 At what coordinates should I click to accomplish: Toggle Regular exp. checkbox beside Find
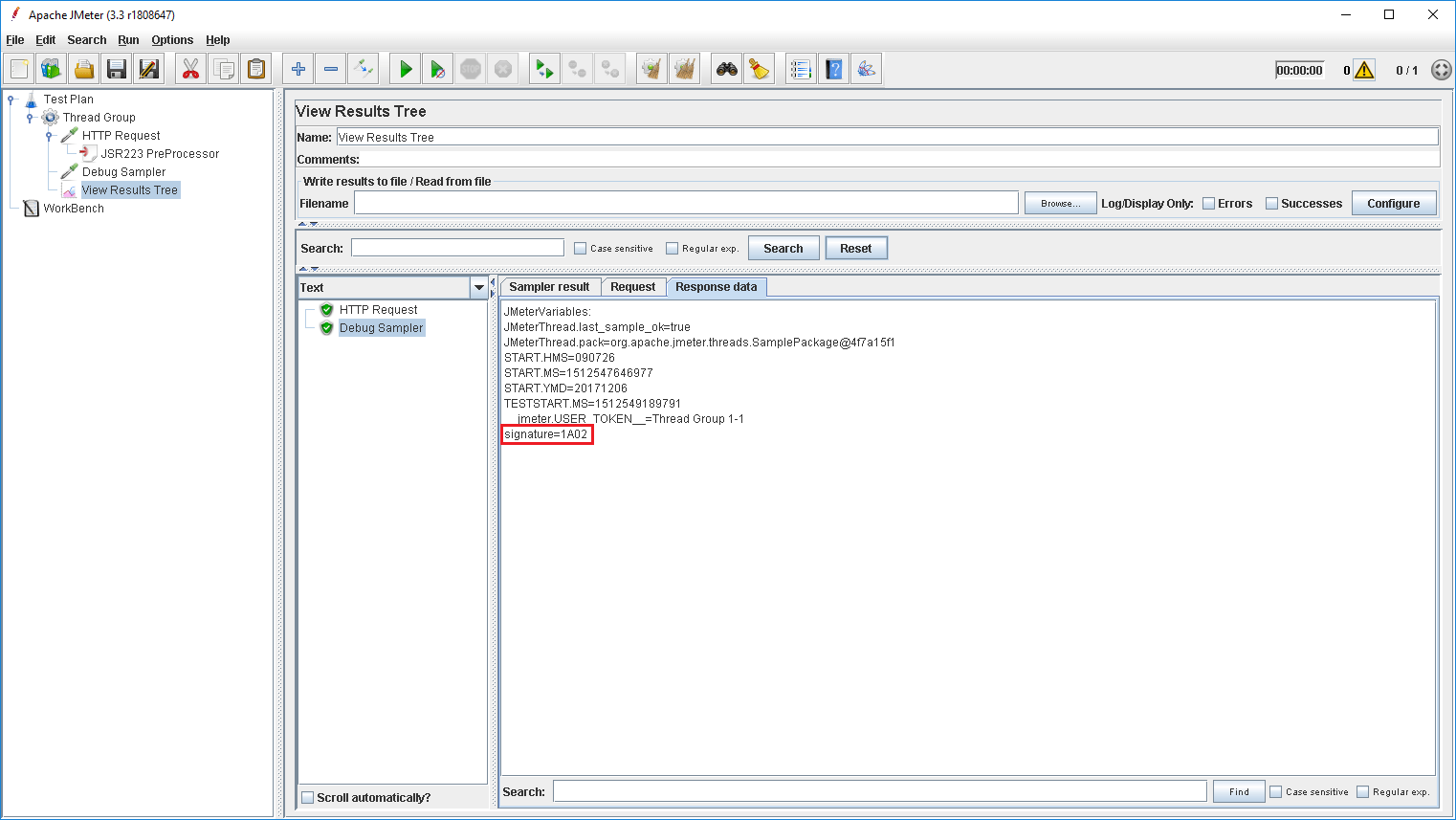1362,792
